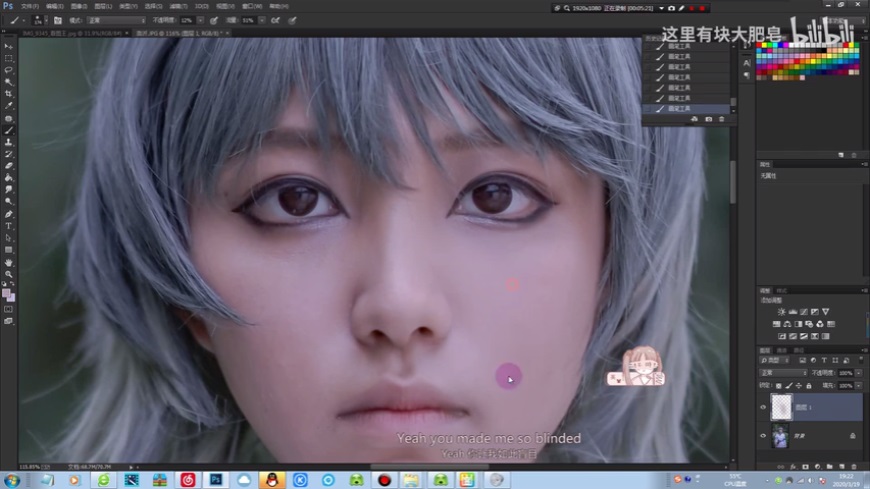Viewport: 870px width, 489px height.
Task: Click the foreground color swatch in toolbox
Action: click(x=6, y=293)
